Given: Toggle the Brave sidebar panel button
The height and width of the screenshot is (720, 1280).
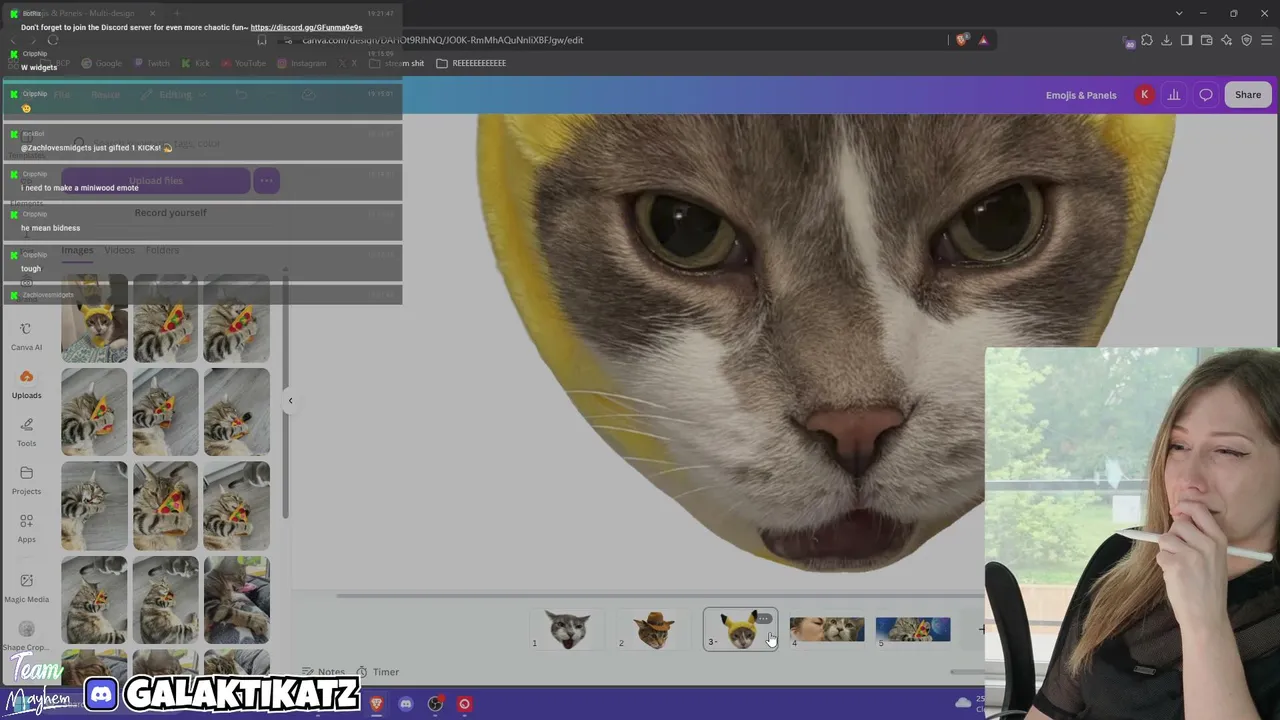Looking at the screenshot, I should pos(1187,40).
